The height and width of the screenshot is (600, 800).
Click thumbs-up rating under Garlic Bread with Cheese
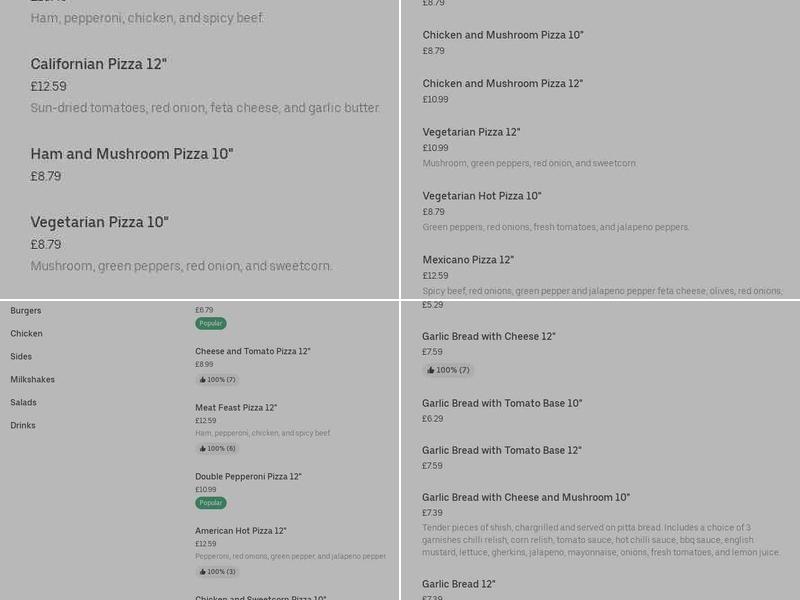447,370
